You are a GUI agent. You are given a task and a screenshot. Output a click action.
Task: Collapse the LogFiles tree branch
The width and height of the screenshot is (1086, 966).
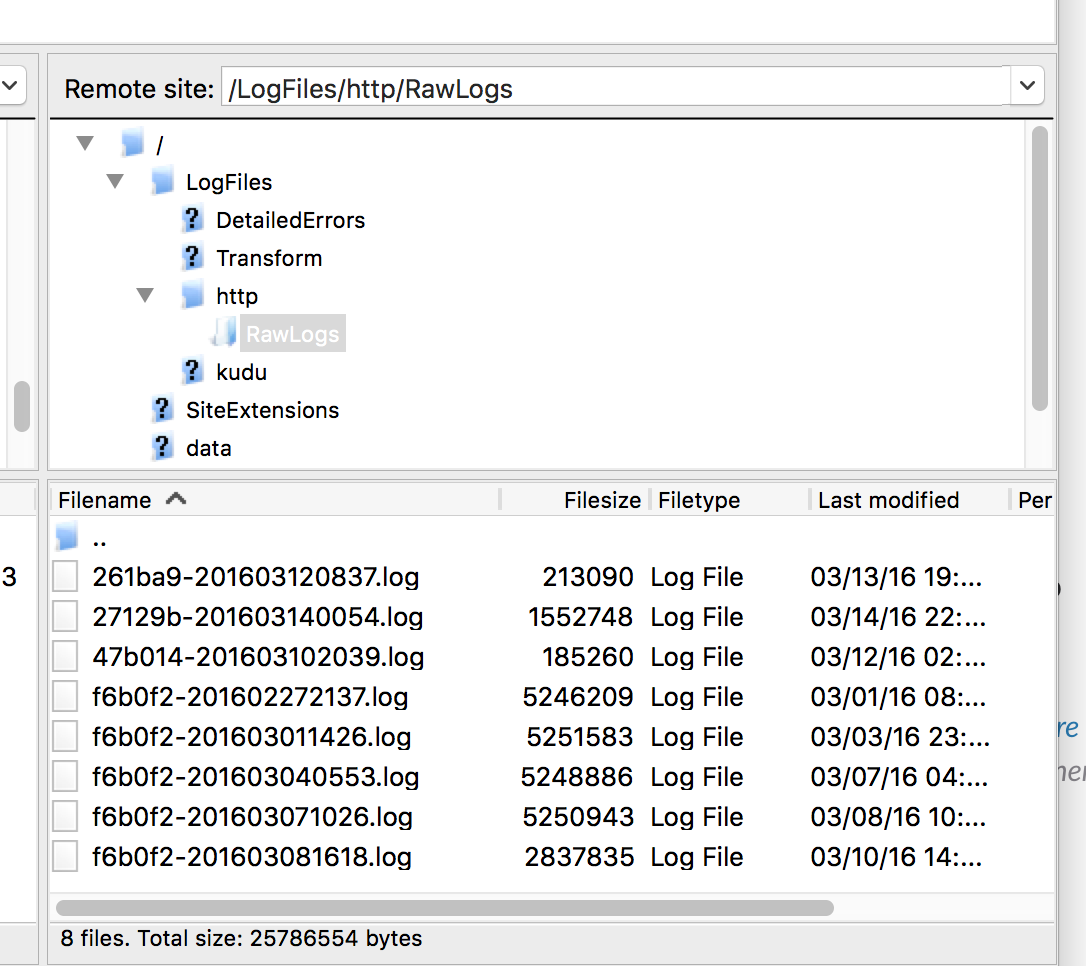coord(115,181)
